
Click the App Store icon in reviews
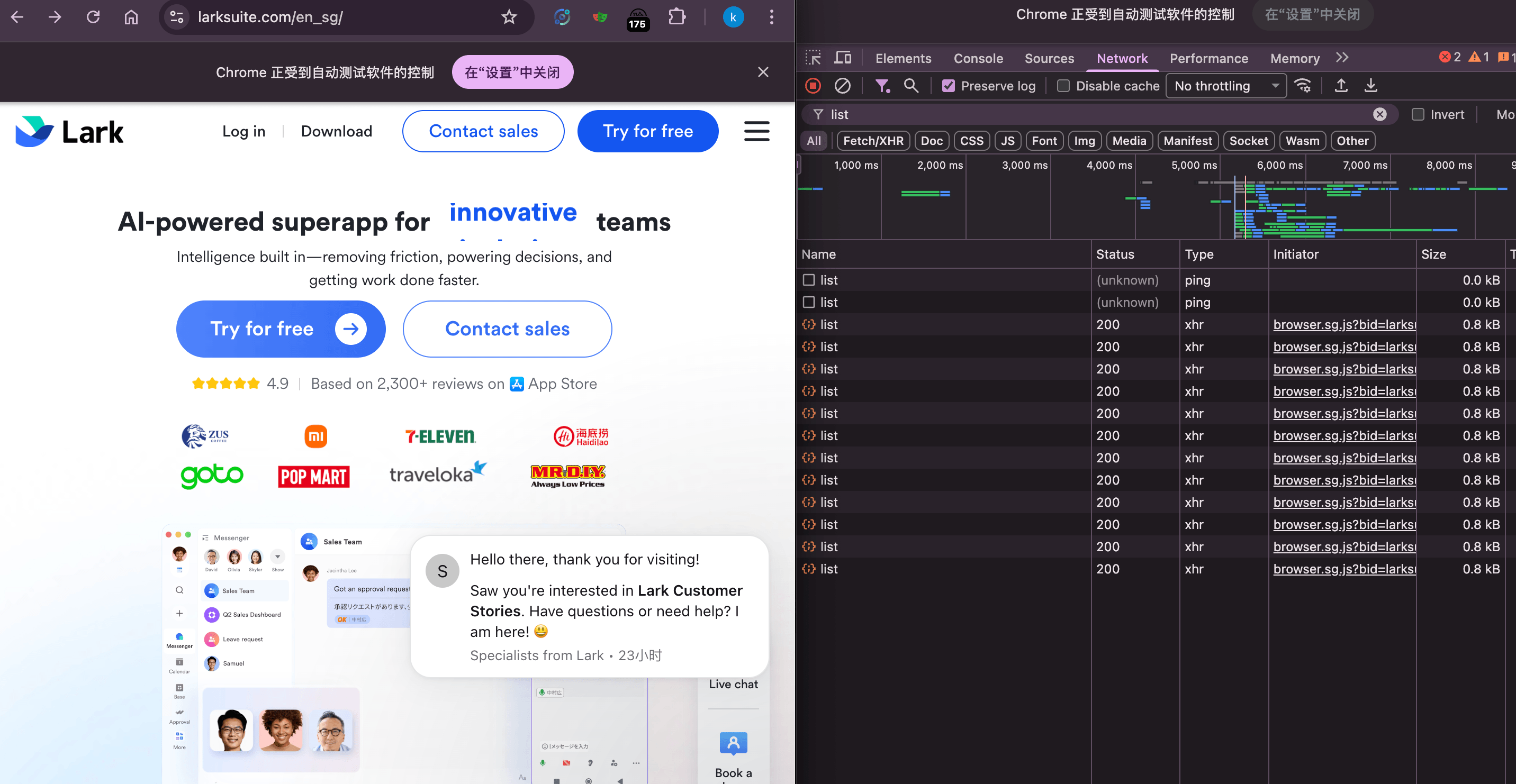click(517, 384)
